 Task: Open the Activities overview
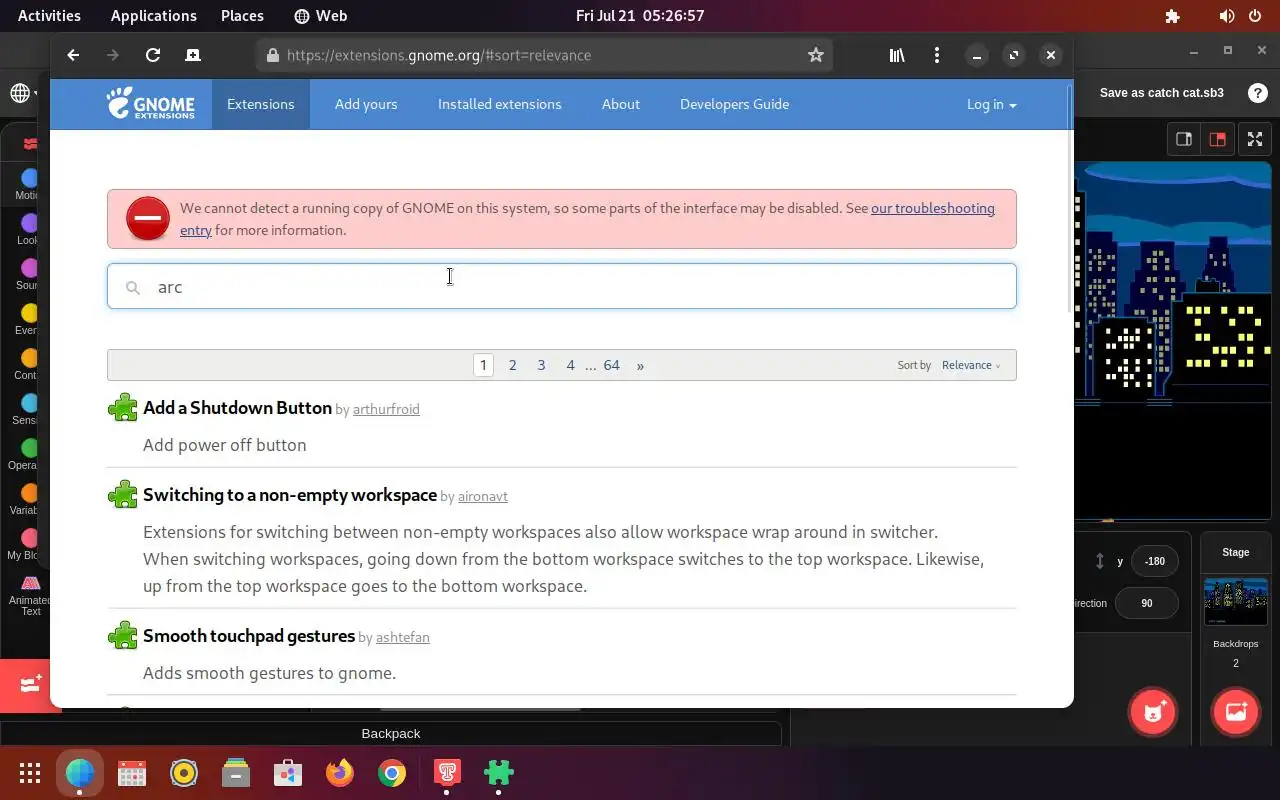click(49, 16)
